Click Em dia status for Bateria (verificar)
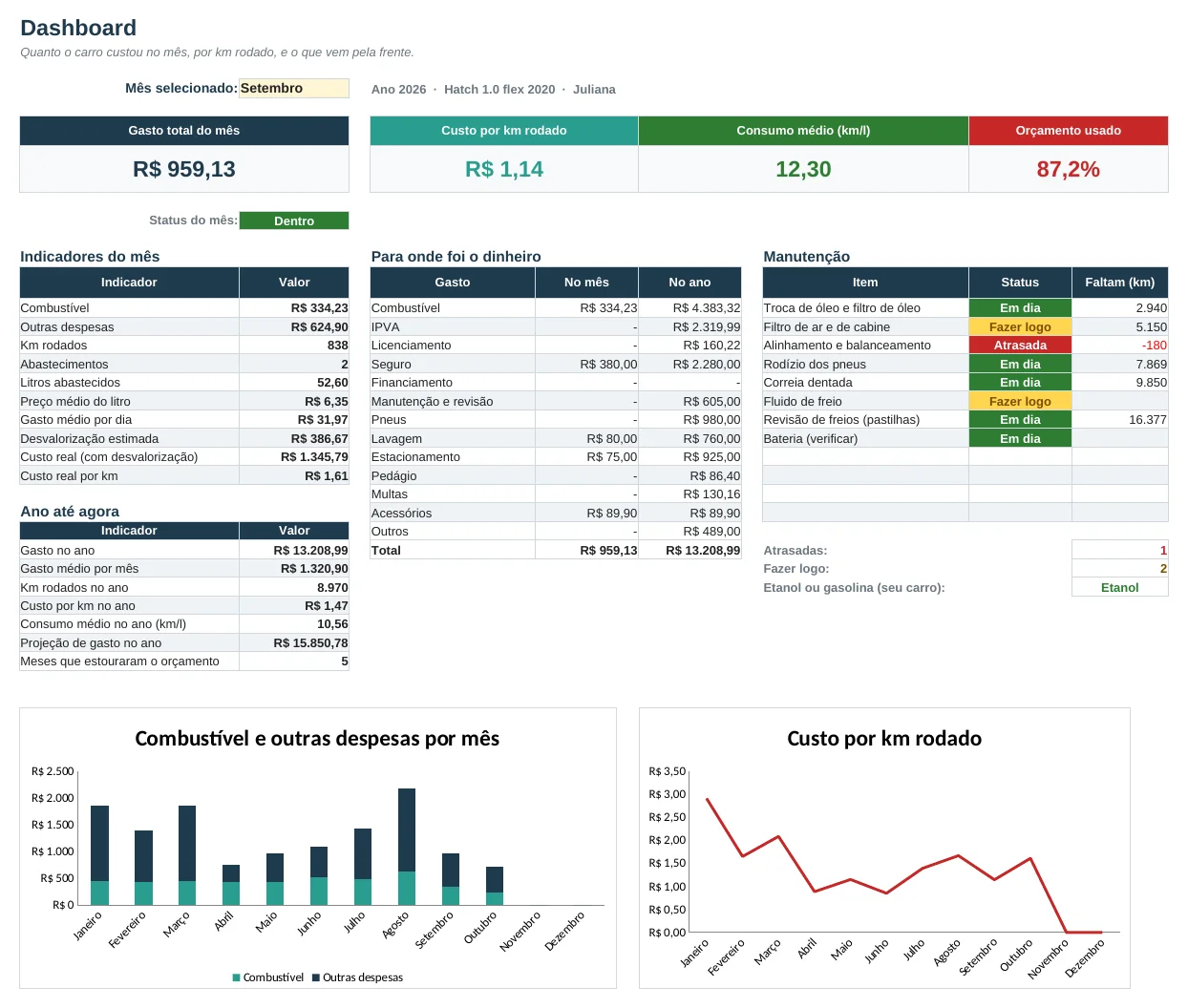 (1020, 439)
